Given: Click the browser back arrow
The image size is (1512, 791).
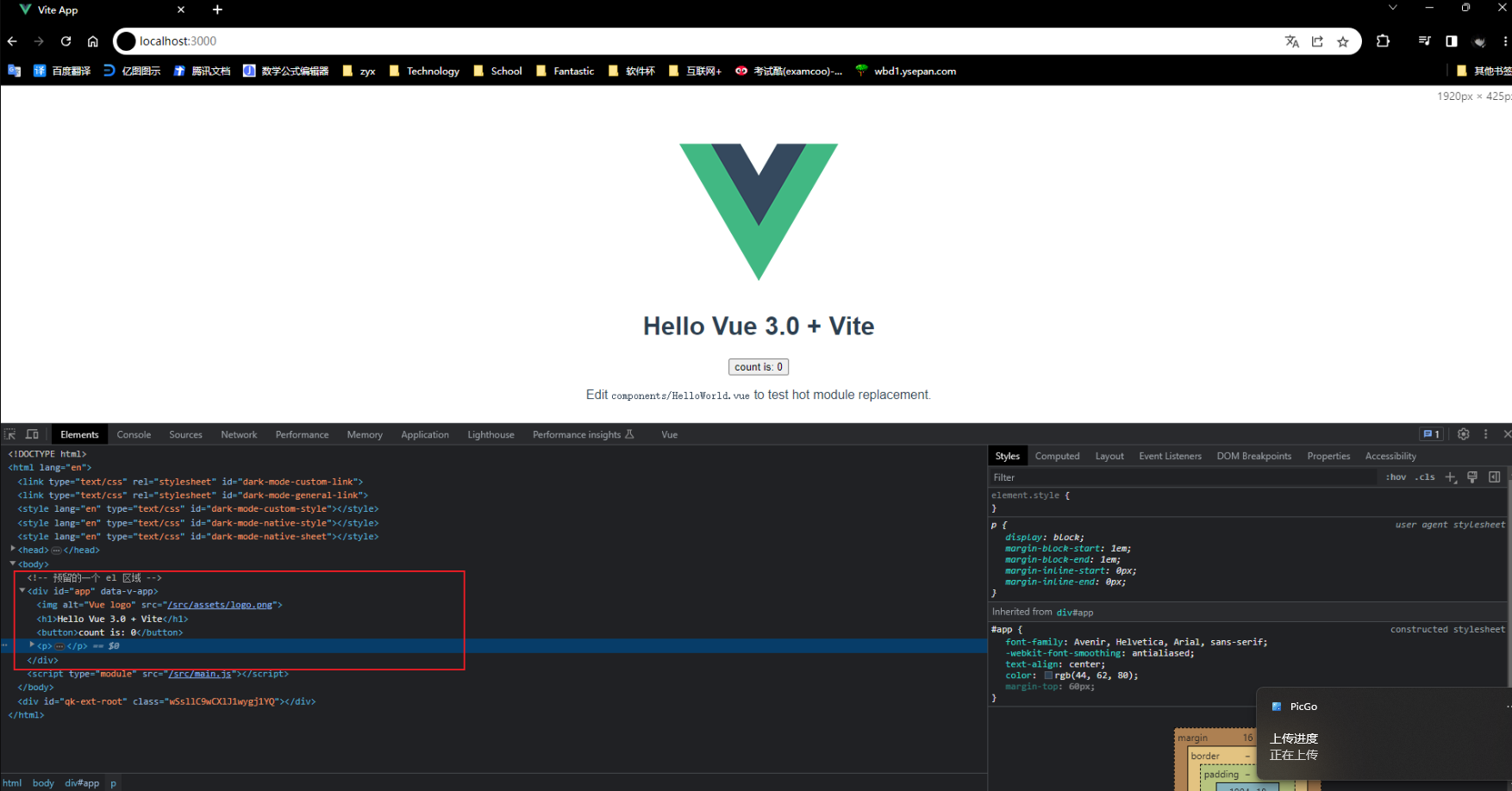Looking at the screenshot, I should coord(12,41).
